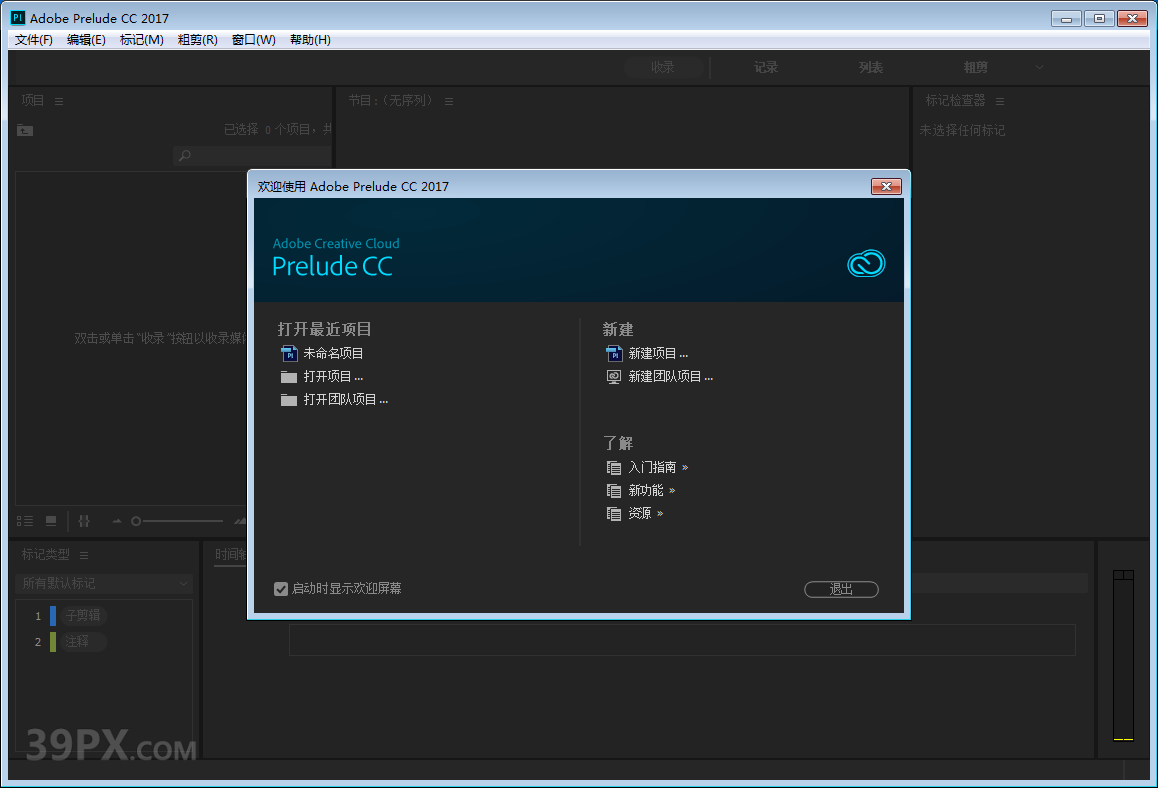
Task: Click the 退出 button
Action: click(x=841, y=589)
